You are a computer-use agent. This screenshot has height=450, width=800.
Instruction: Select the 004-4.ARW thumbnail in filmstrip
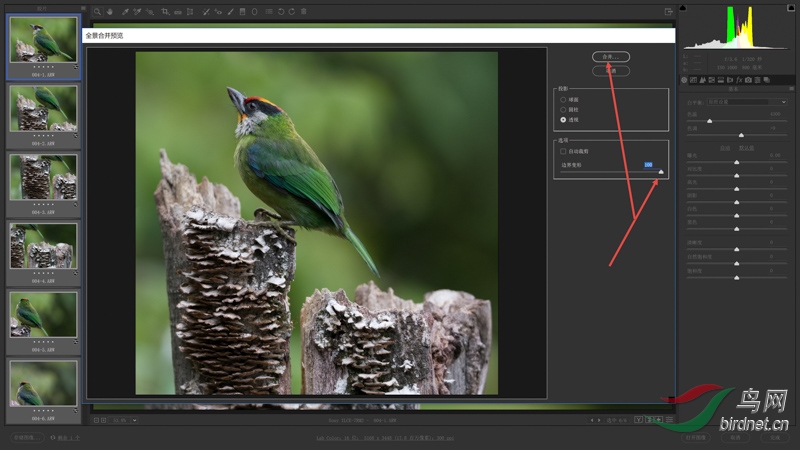point(43,245)
